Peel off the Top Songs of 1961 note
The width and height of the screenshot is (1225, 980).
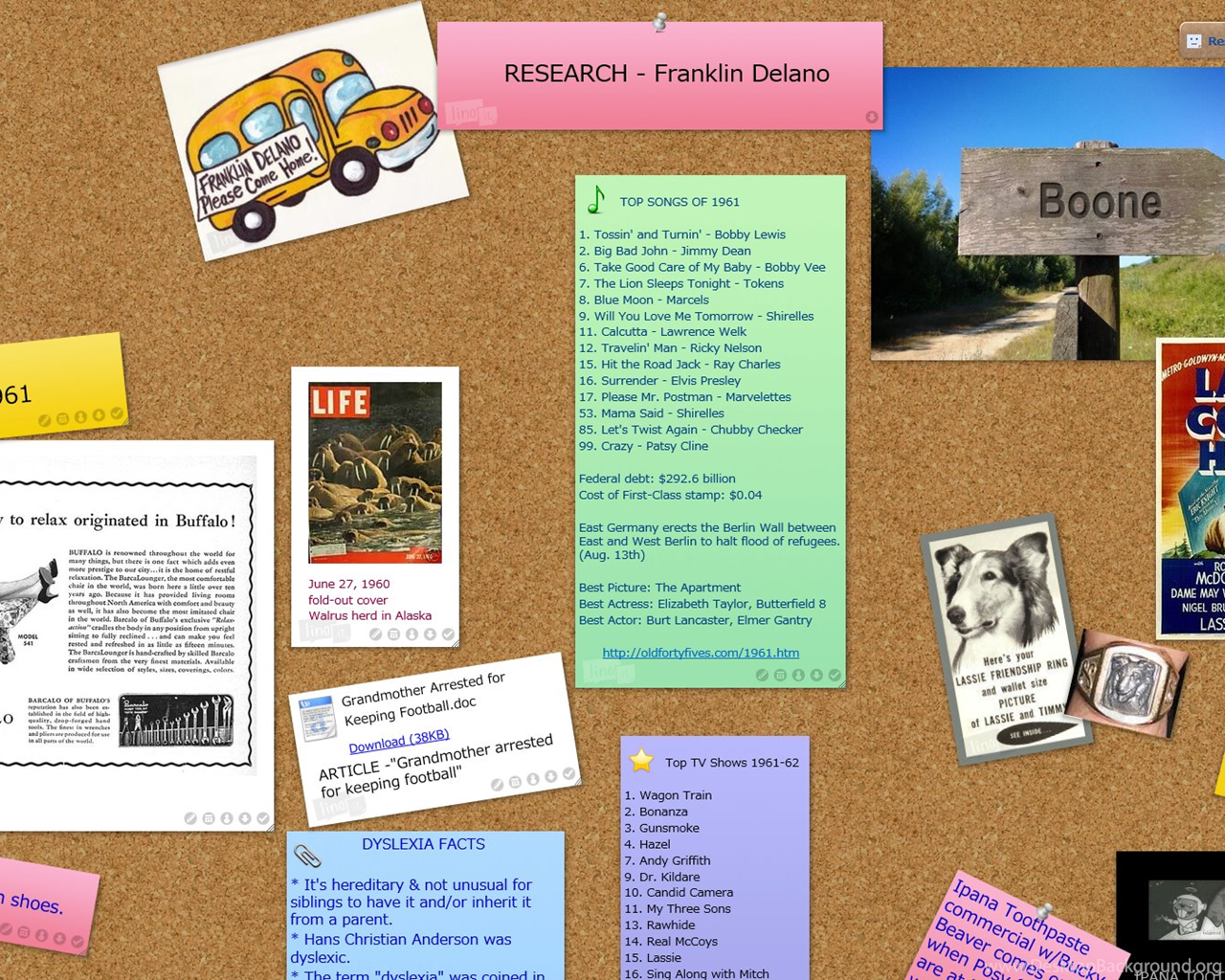tap(835, 675)
